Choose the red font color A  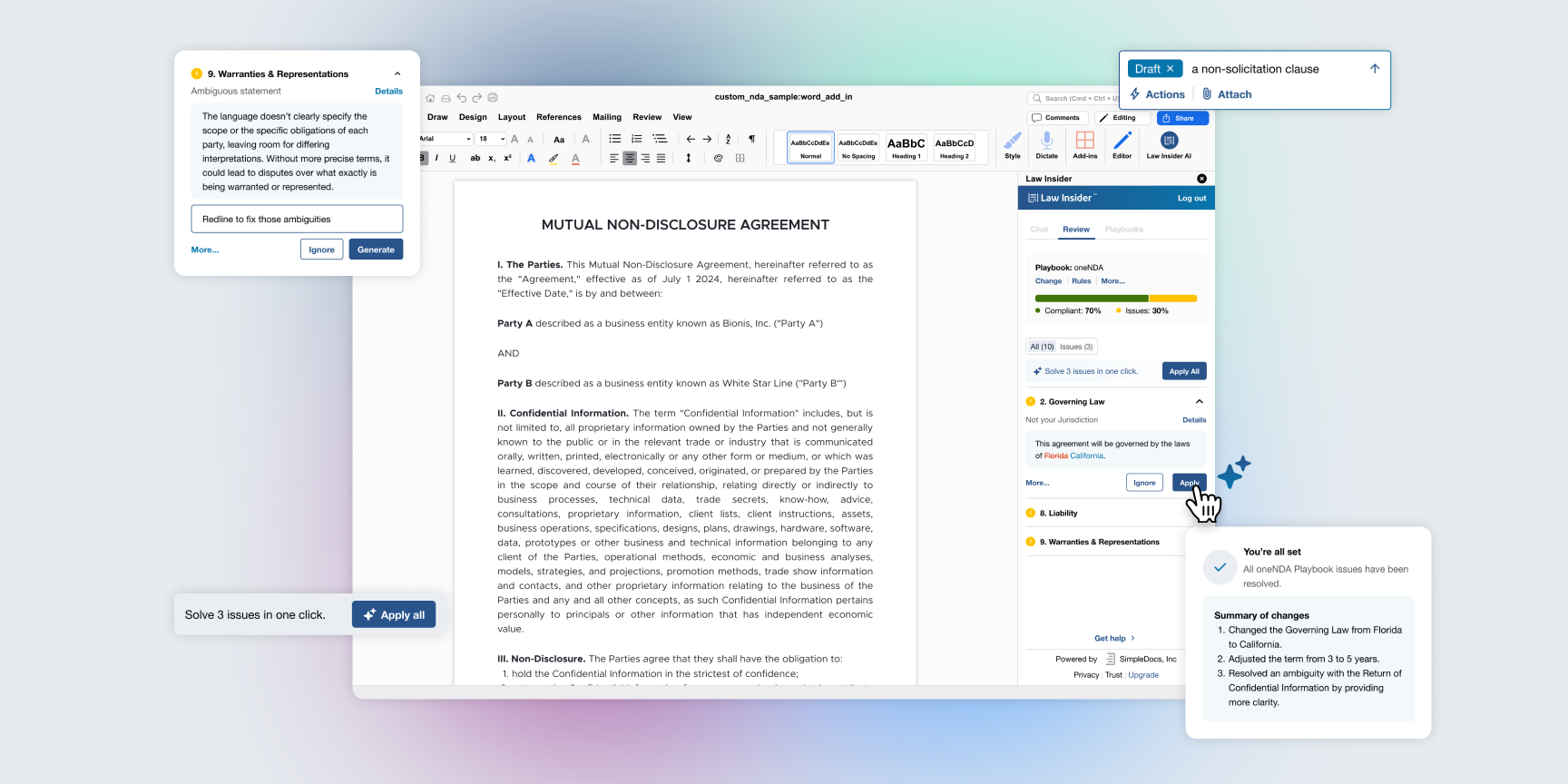click(575, 158)
